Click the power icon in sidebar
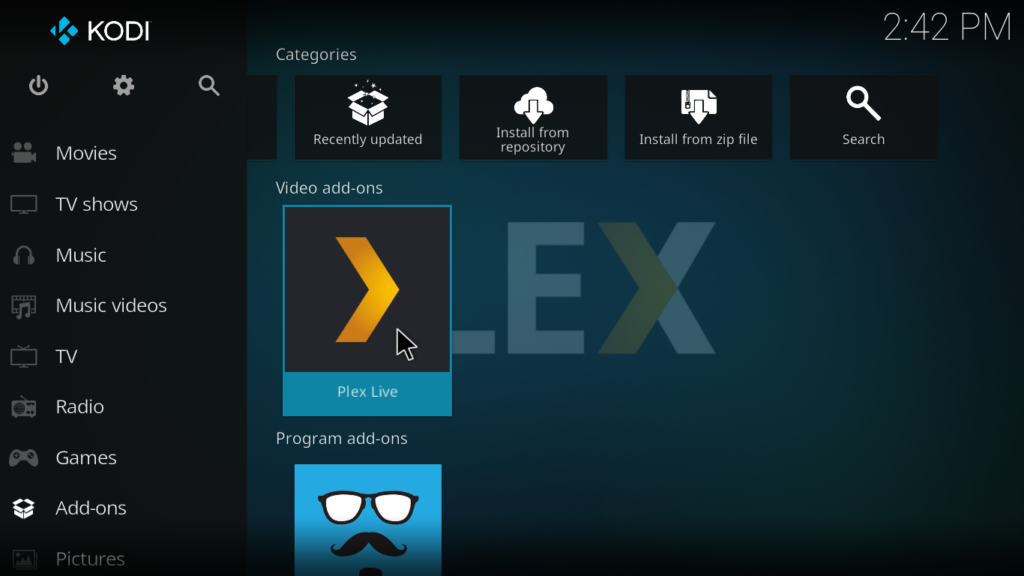 38,86
